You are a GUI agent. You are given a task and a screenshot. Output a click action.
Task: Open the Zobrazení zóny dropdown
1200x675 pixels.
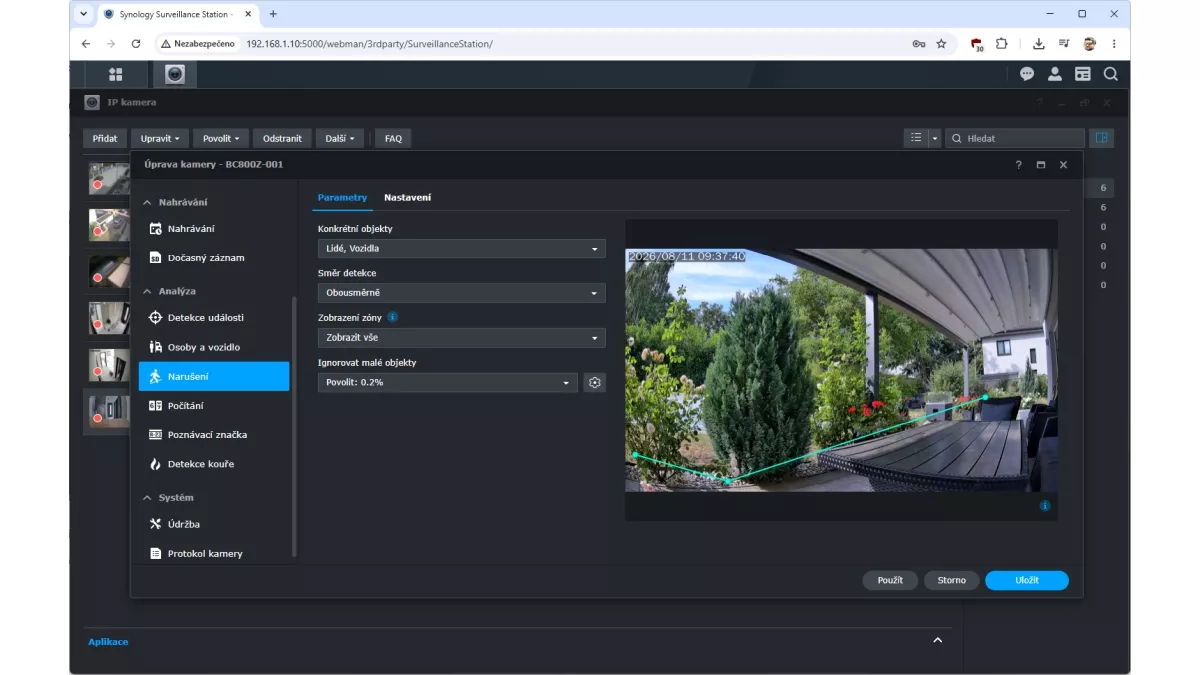461,338
